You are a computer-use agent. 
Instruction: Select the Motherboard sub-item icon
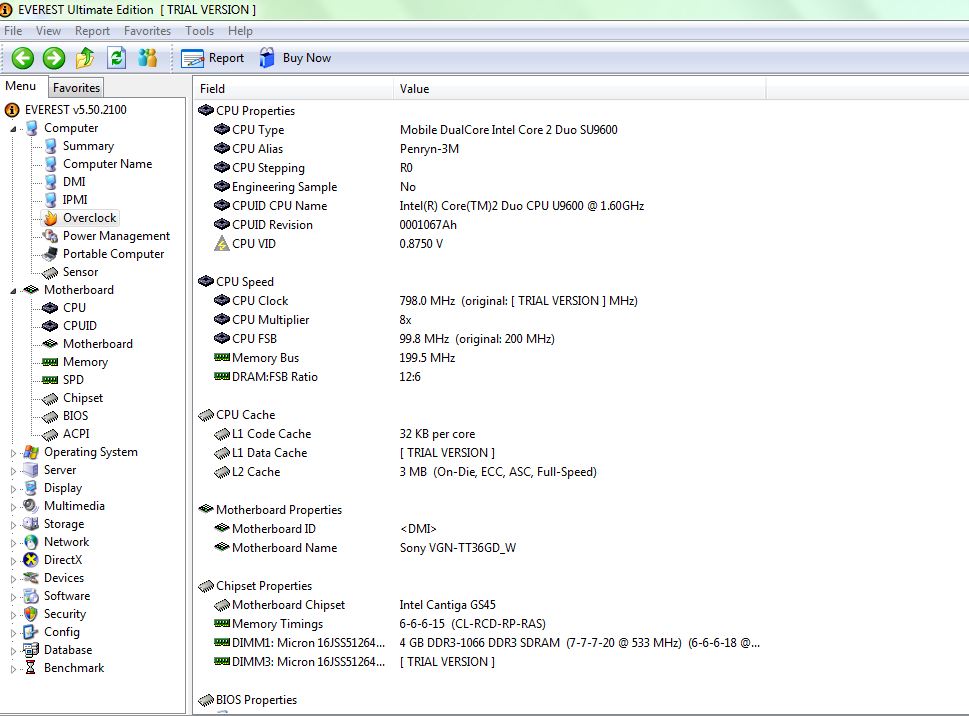[50, 344]
